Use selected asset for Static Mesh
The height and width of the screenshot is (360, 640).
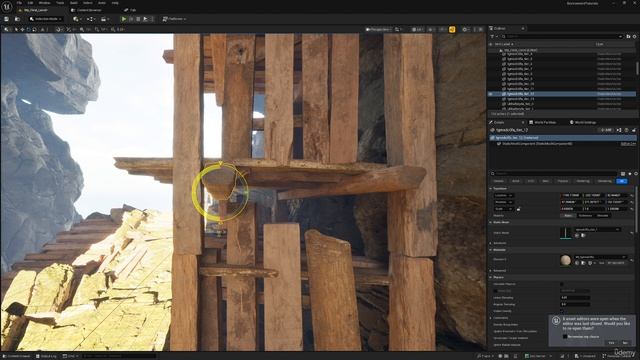point(577,236)
